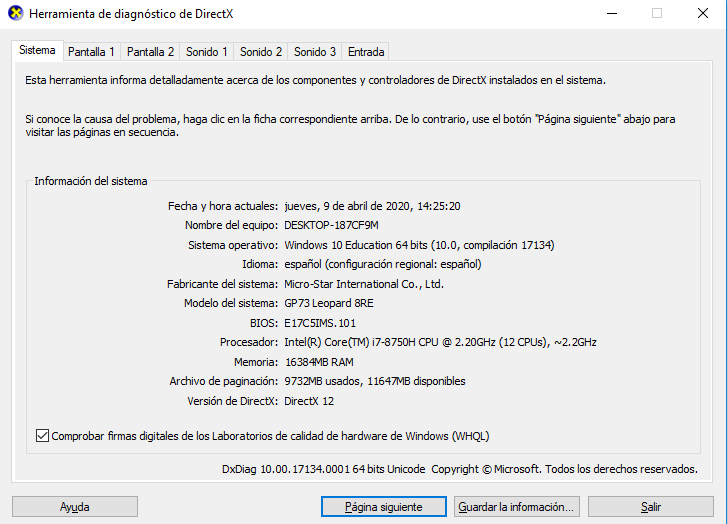This screenshot has width=728, height=524.
Task: Click the DxDiag 10.00.17134.0001 version text
Action: tap(324, 469)
